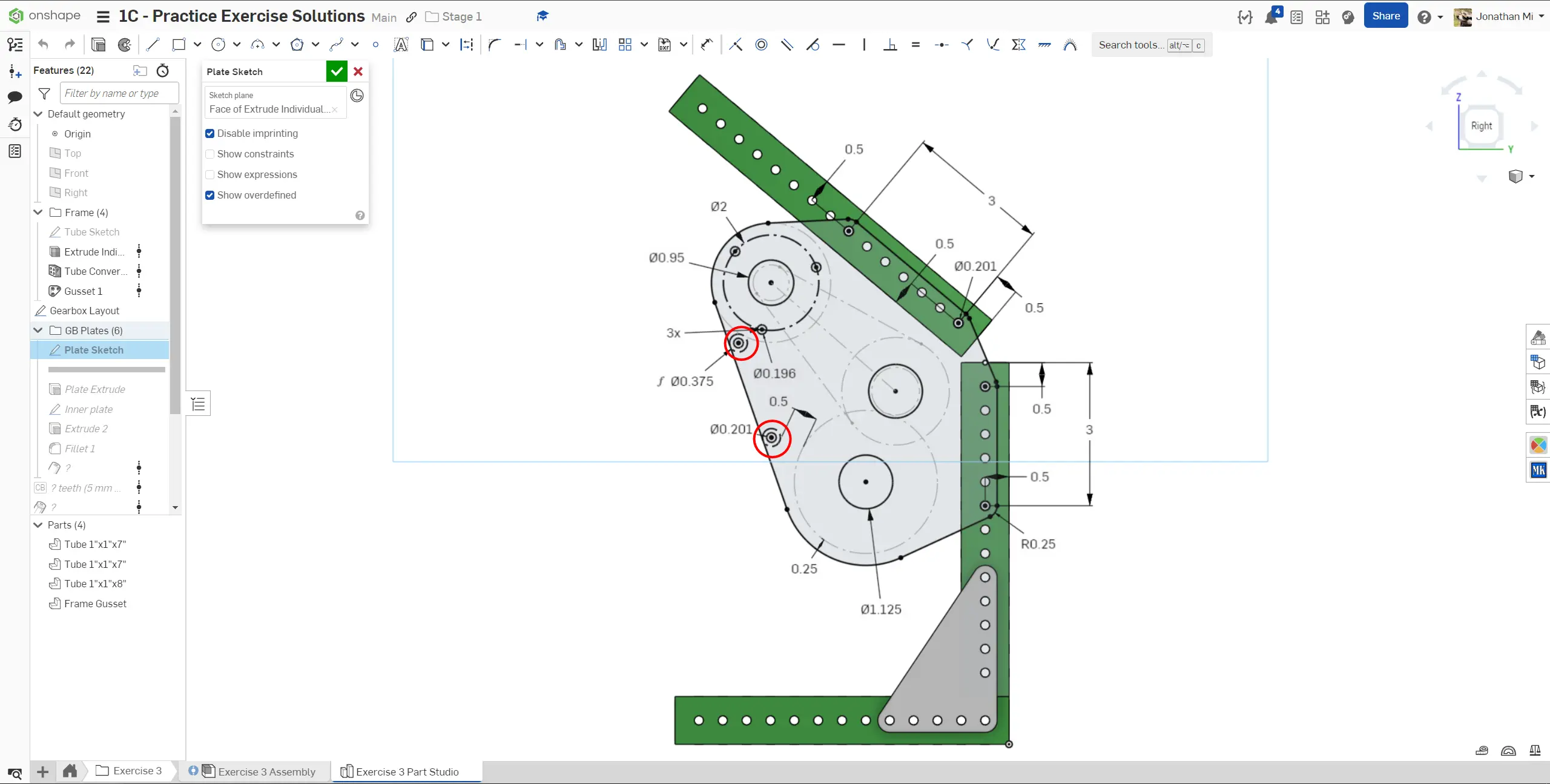Open the rectangle tool dropdown arrow
This screenshot has height=784, width=1550.
pos(197,44)
